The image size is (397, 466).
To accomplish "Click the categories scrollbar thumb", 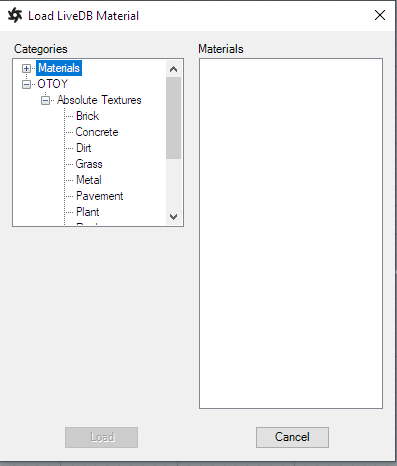I will coord(173,118).
